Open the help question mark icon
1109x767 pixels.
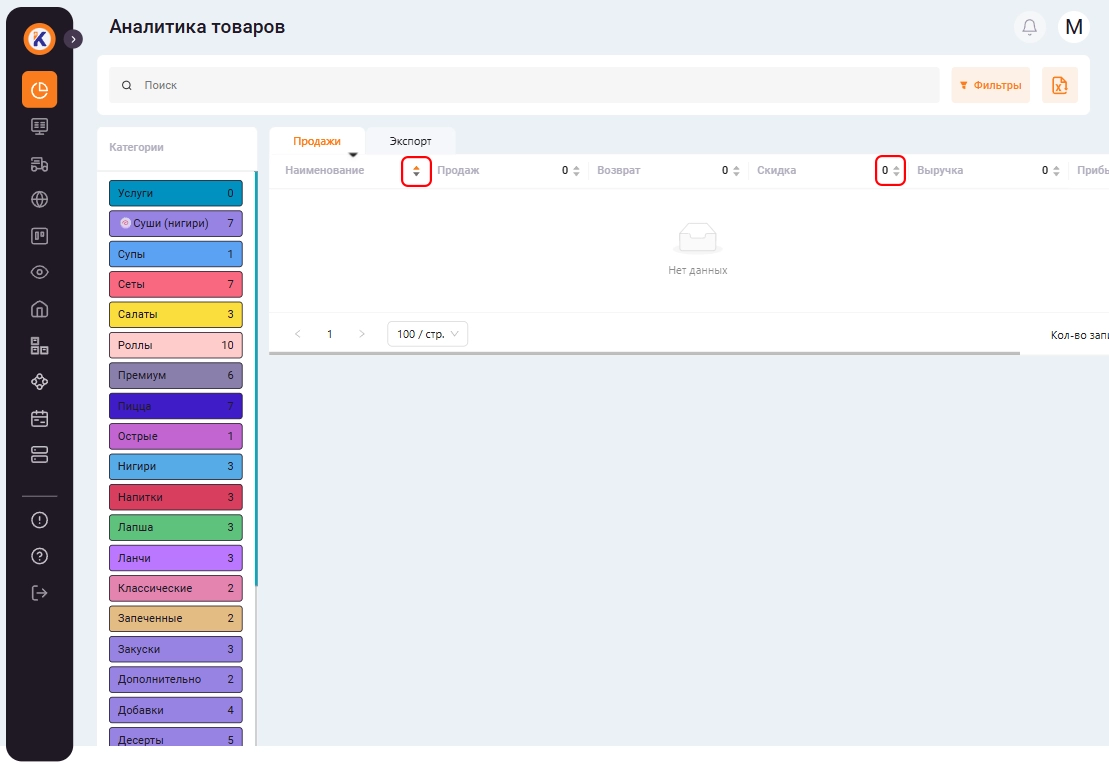pos(39,556)
